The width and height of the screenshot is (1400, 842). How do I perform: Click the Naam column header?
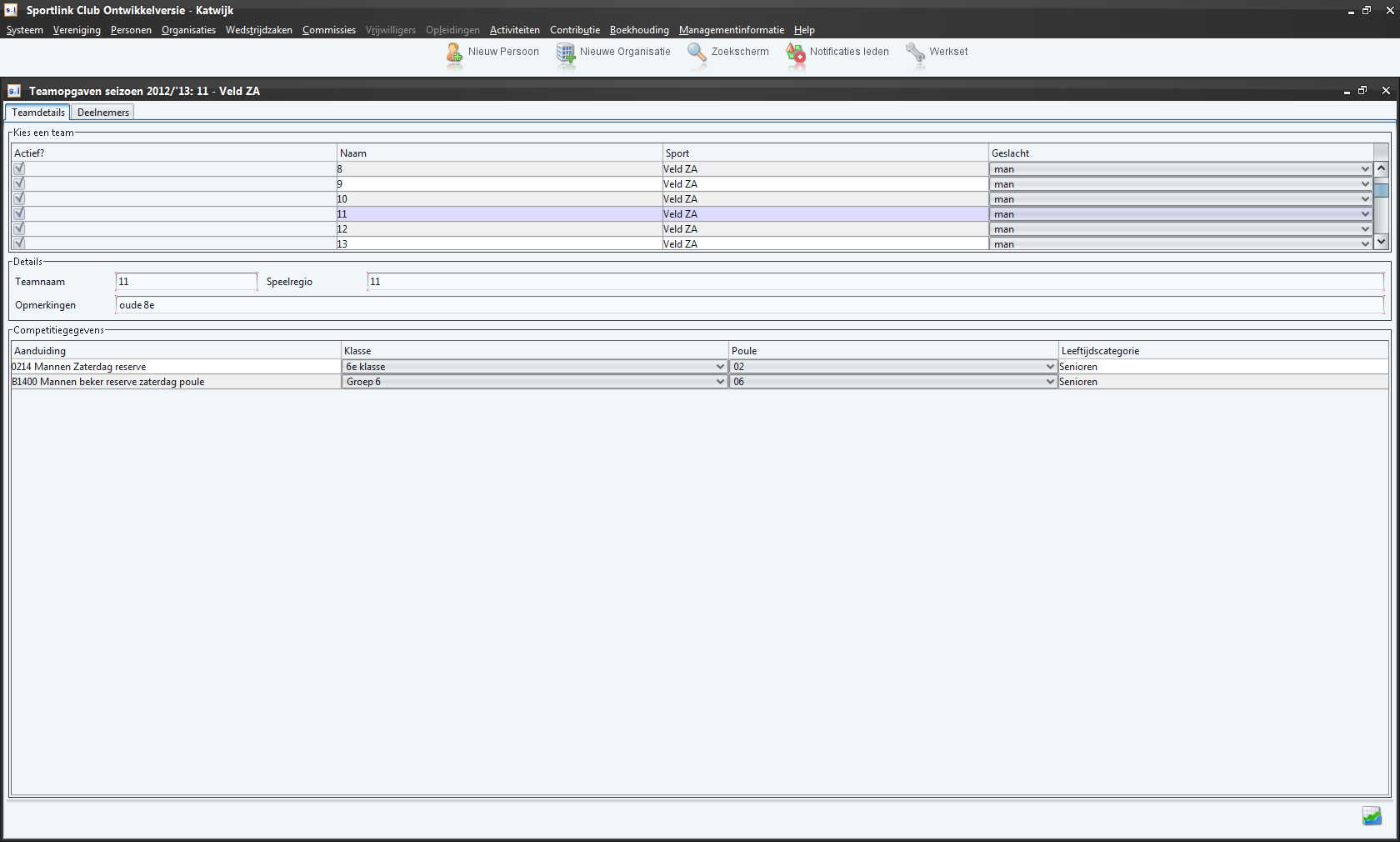coord(499,153)
